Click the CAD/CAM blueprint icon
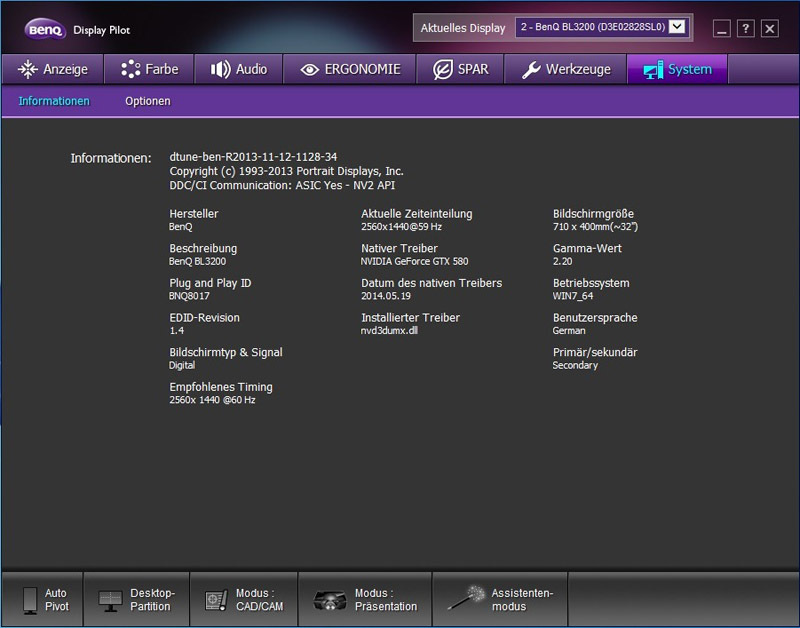Screen dimensions: 800x628 tap(216, 600)
